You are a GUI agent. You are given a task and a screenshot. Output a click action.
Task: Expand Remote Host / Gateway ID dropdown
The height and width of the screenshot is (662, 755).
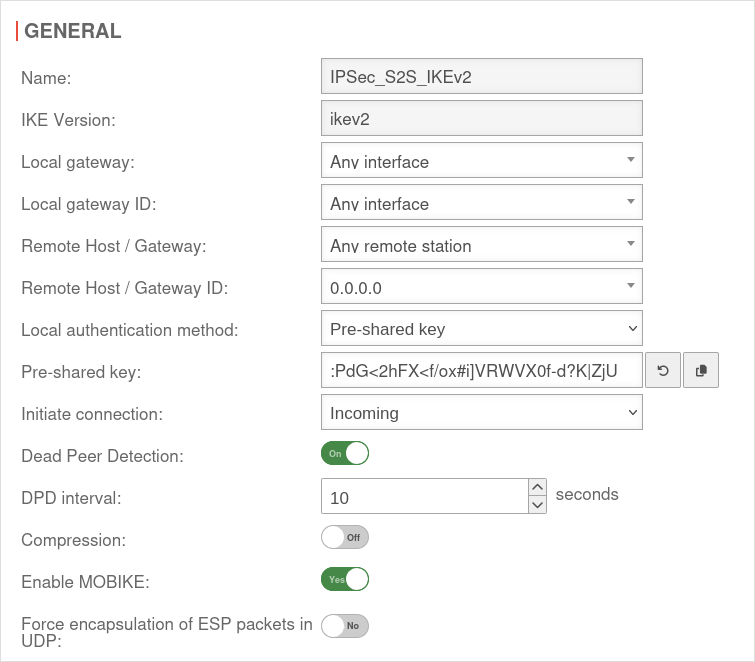(481, 287)
